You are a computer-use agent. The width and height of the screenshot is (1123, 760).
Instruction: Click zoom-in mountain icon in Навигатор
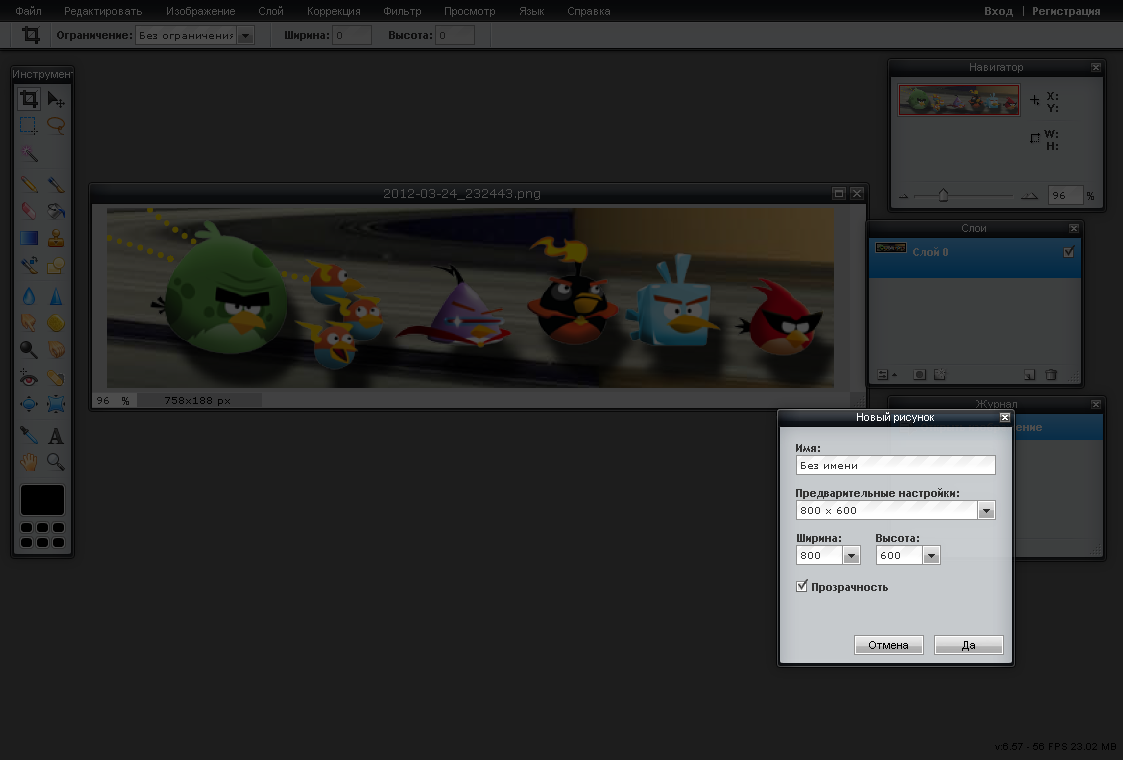click(1029, 196)
